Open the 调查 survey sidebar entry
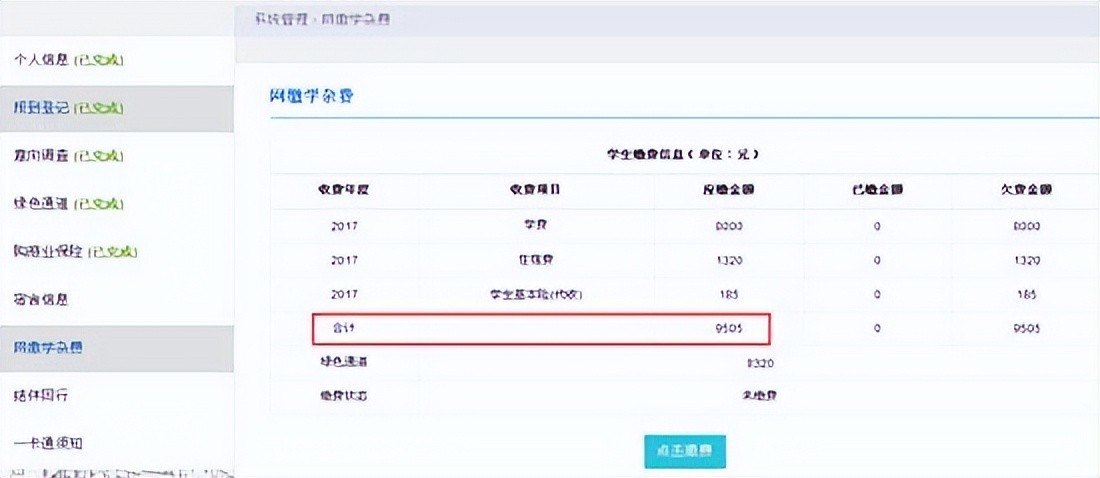Screen dimensions: 1100x478 (x=68, y=156)
